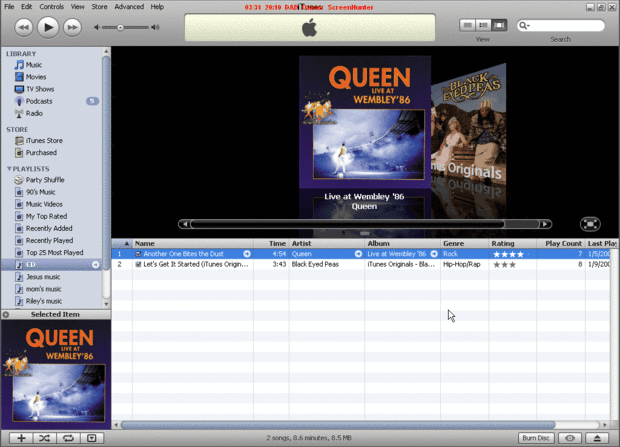Image resolution: width=620 pixels, height=447 pixels.
Task: Open the View menu
Action: pyautogui.click(x=78, y=7)
